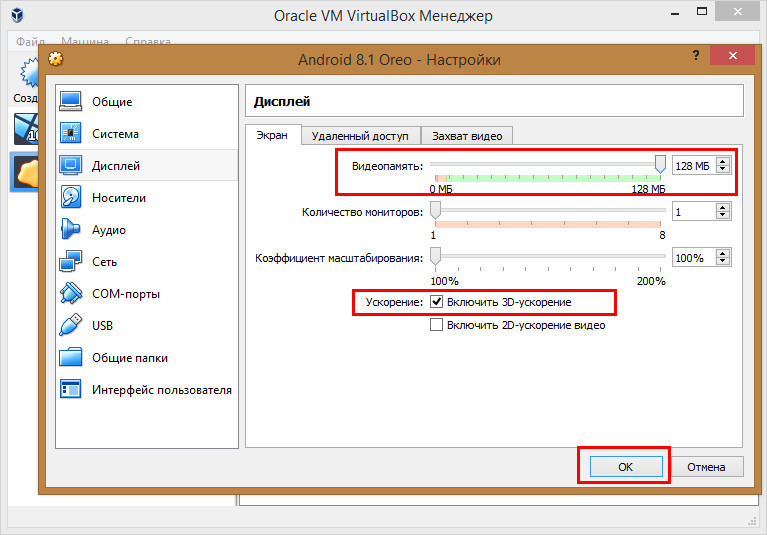
Task: Decrease video memory with down arrow
Action: pyautogui.click(x=722, y=169)
